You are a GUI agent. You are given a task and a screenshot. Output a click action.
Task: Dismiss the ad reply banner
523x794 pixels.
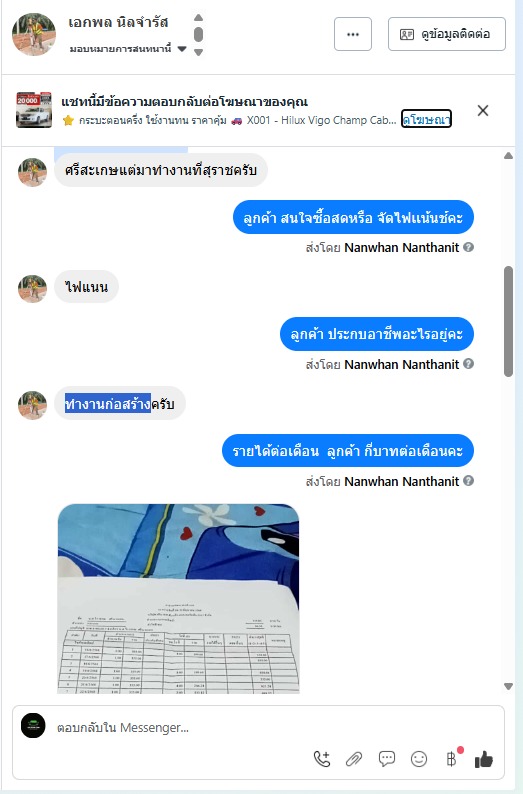point(483,110)
